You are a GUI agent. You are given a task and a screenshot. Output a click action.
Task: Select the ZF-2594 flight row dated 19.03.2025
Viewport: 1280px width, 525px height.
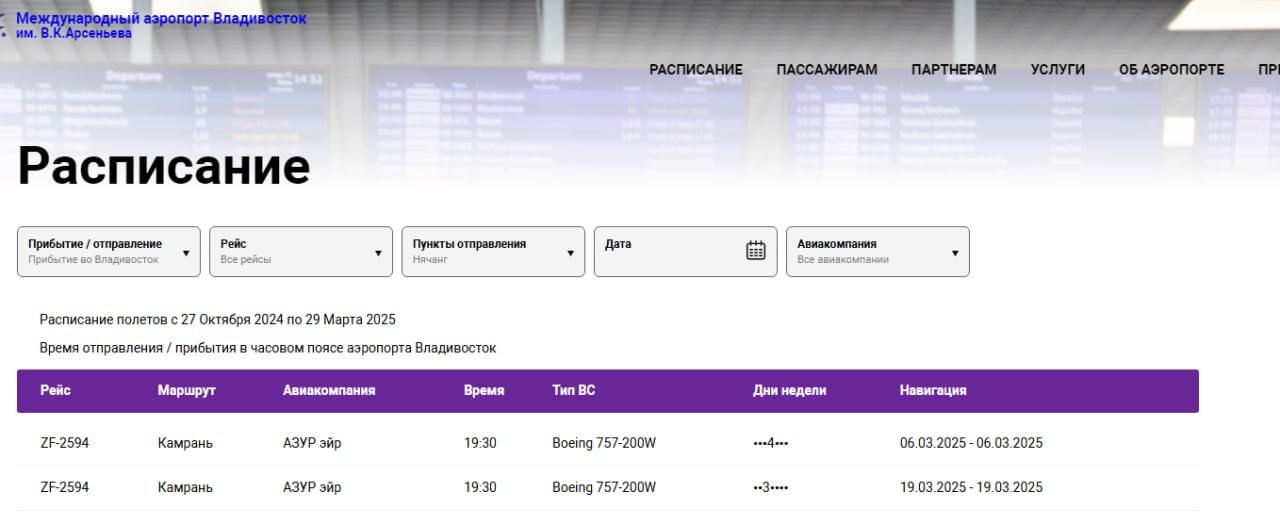[64, 487]
